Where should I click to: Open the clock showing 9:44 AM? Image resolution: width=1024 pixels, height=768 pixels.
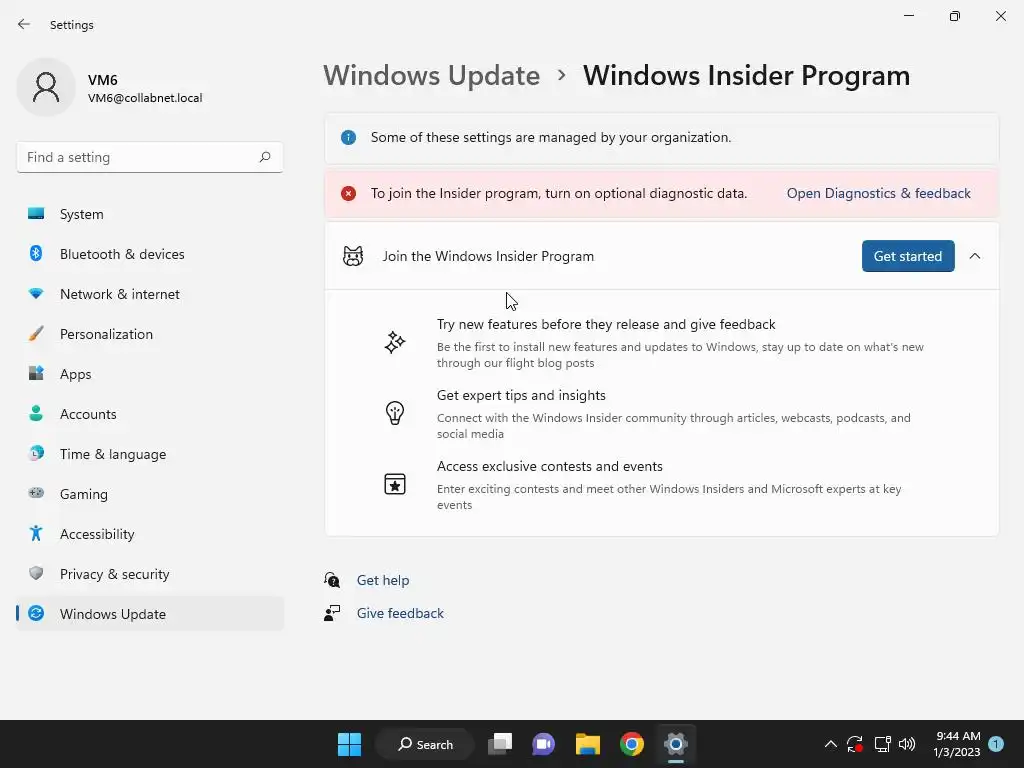(957, 744)
